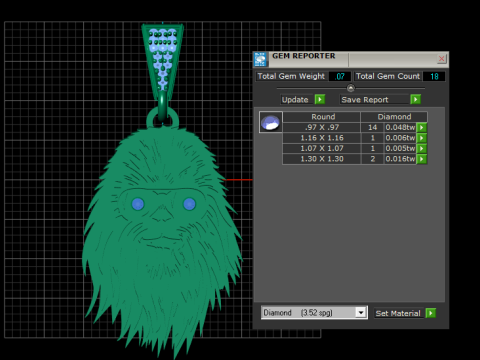Click the 0.048tw weight cell

point(400,127)
